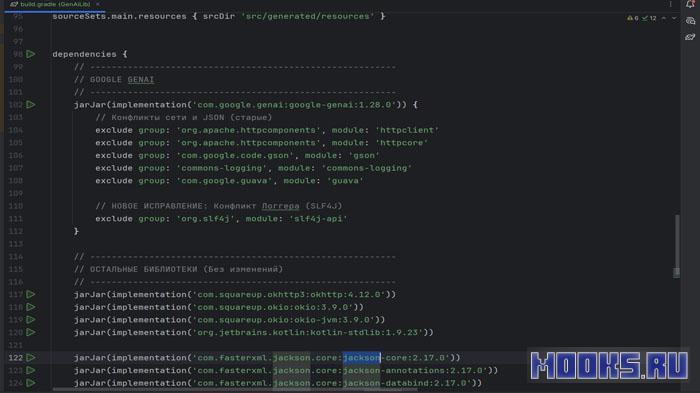The height and width of the screenshot is (393, 700).
Task: Open the Gradle elephant tool window
Action: coord(690,37)
